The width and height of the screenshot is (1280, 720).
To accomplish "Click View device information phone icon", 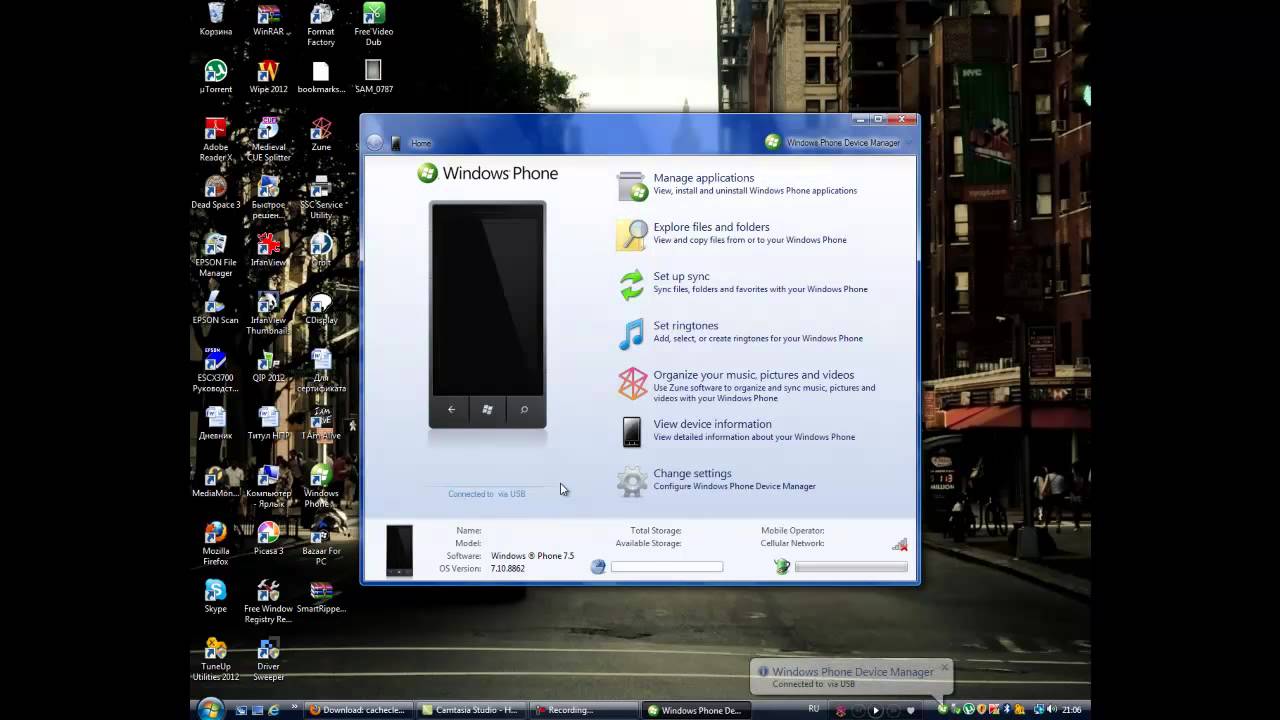I will (632, 432).
